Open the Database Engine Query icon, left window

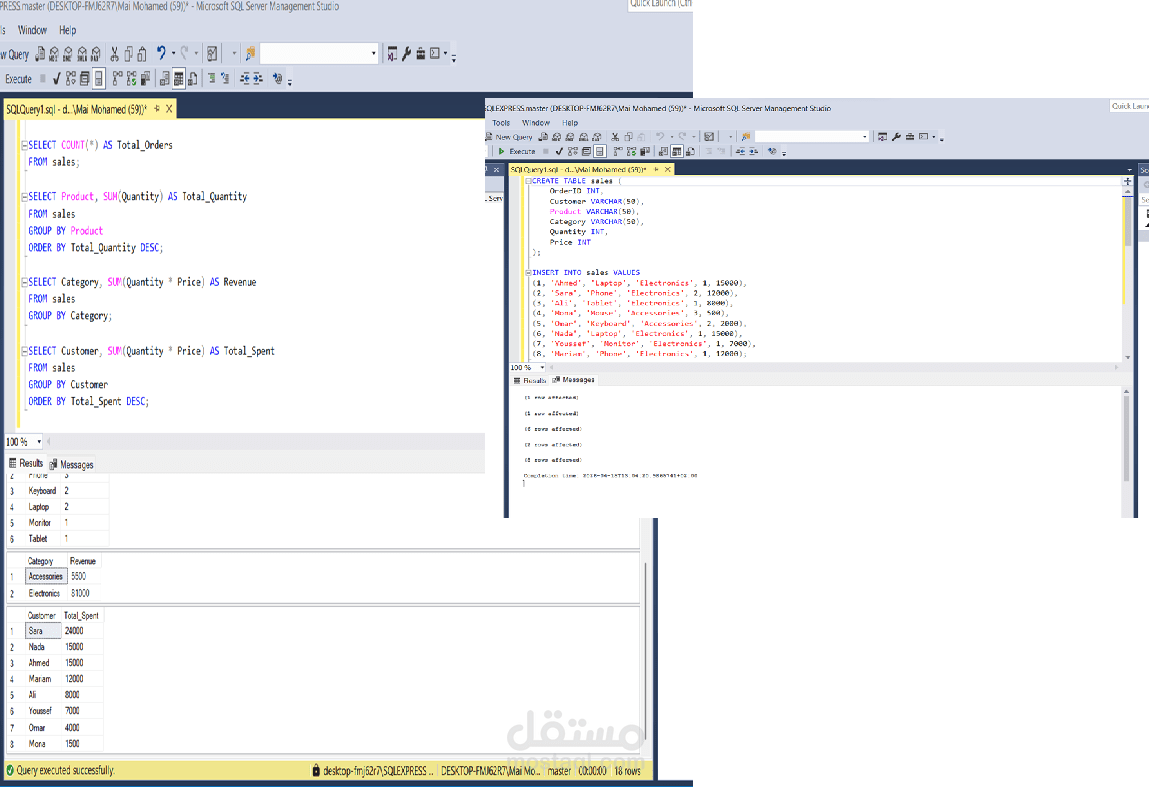(40, 54)
